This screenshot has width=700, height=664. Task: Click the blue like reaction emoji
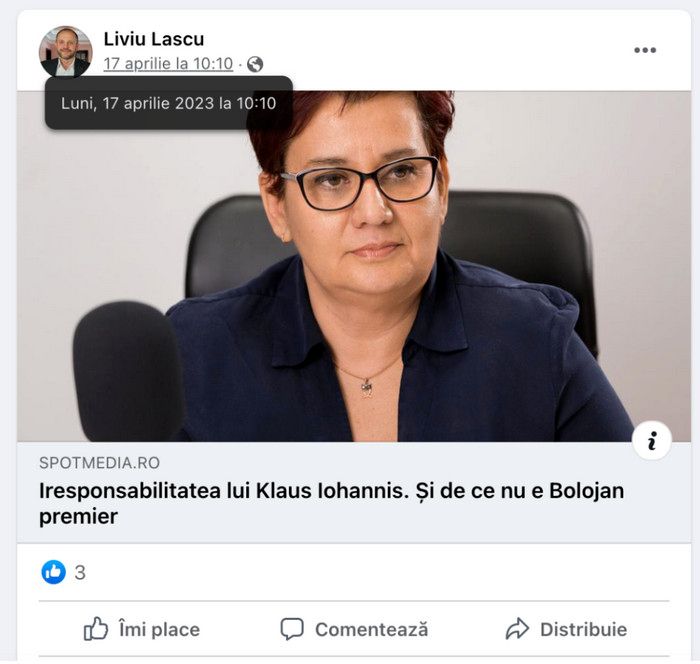[x=54, y=572]
